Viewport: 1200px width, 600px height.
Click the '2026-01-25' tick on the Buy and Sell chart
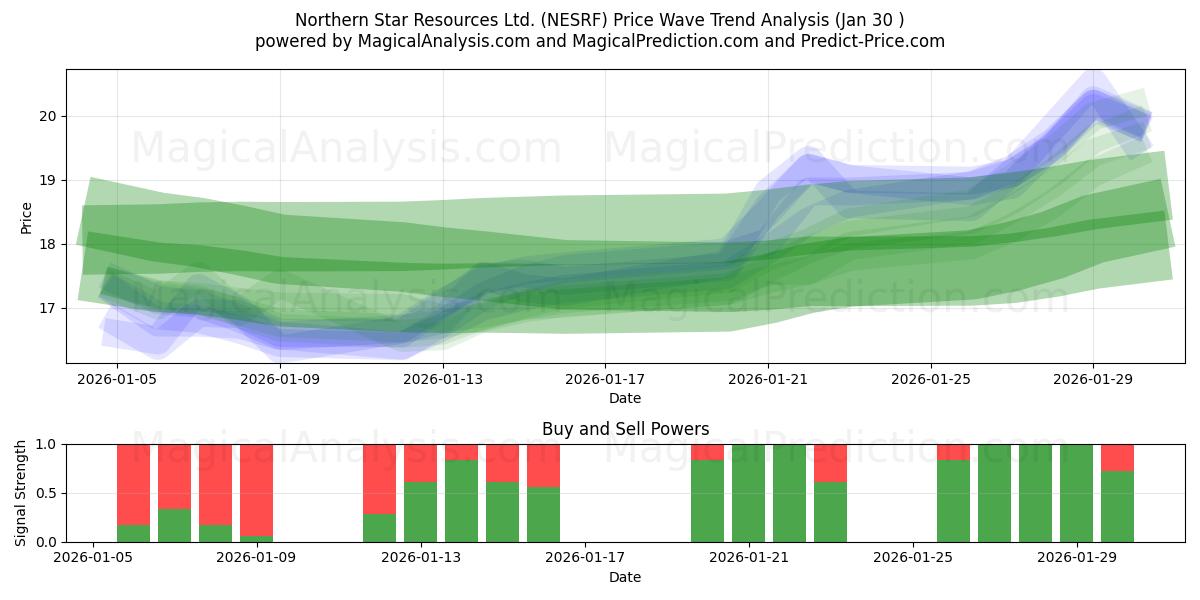tap(913, 558)
